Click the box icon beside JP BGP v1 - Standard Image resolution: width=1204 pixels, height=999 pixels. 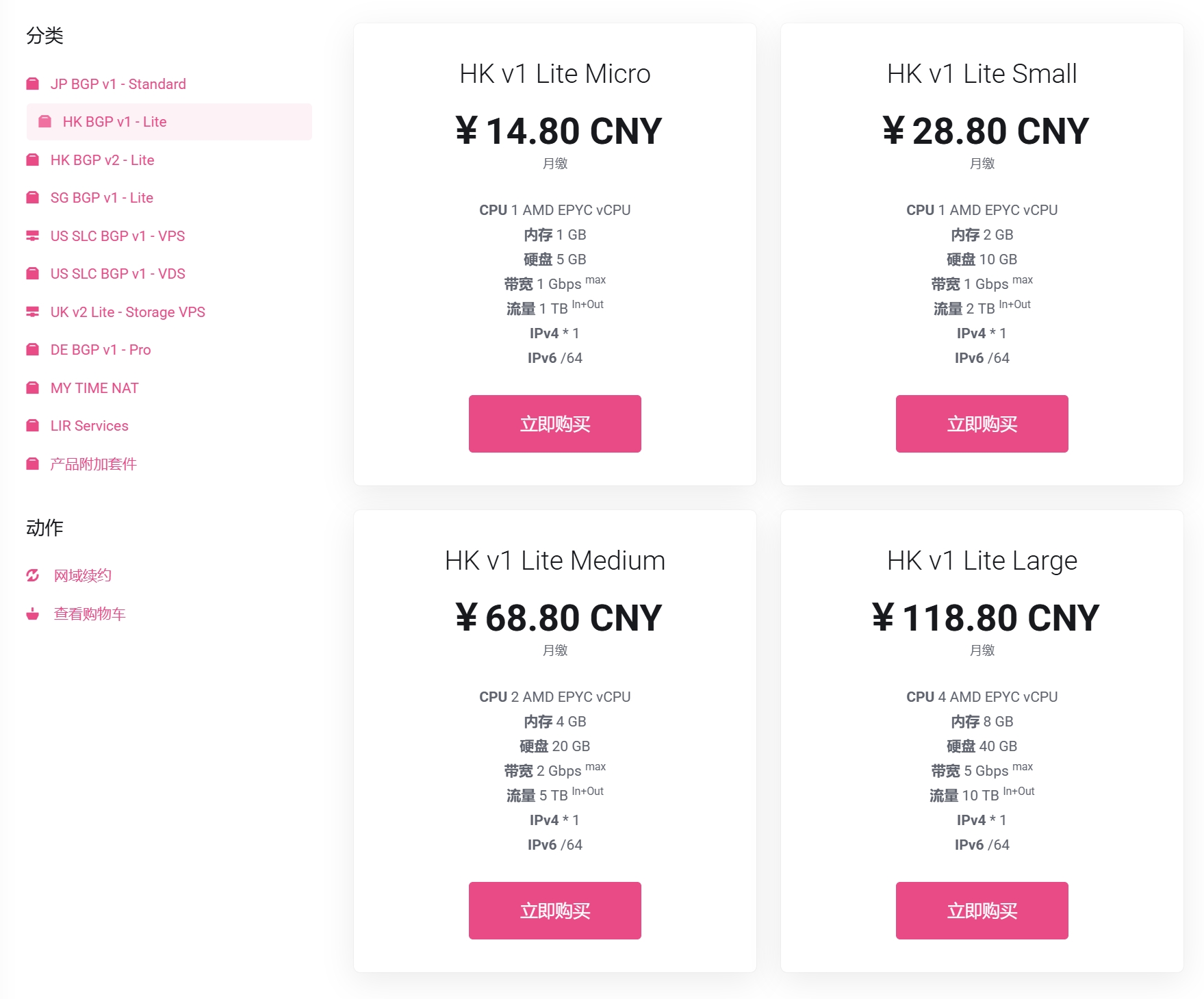click(x=32, y=84)
